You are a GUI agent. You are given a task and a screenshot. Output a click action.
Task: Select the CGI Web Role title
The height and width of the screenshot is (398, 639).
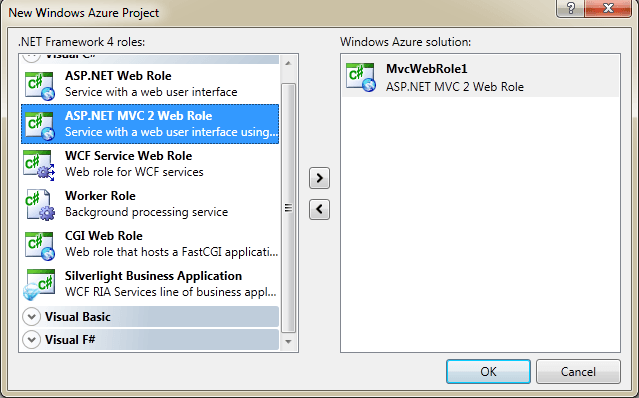point(104,235)
